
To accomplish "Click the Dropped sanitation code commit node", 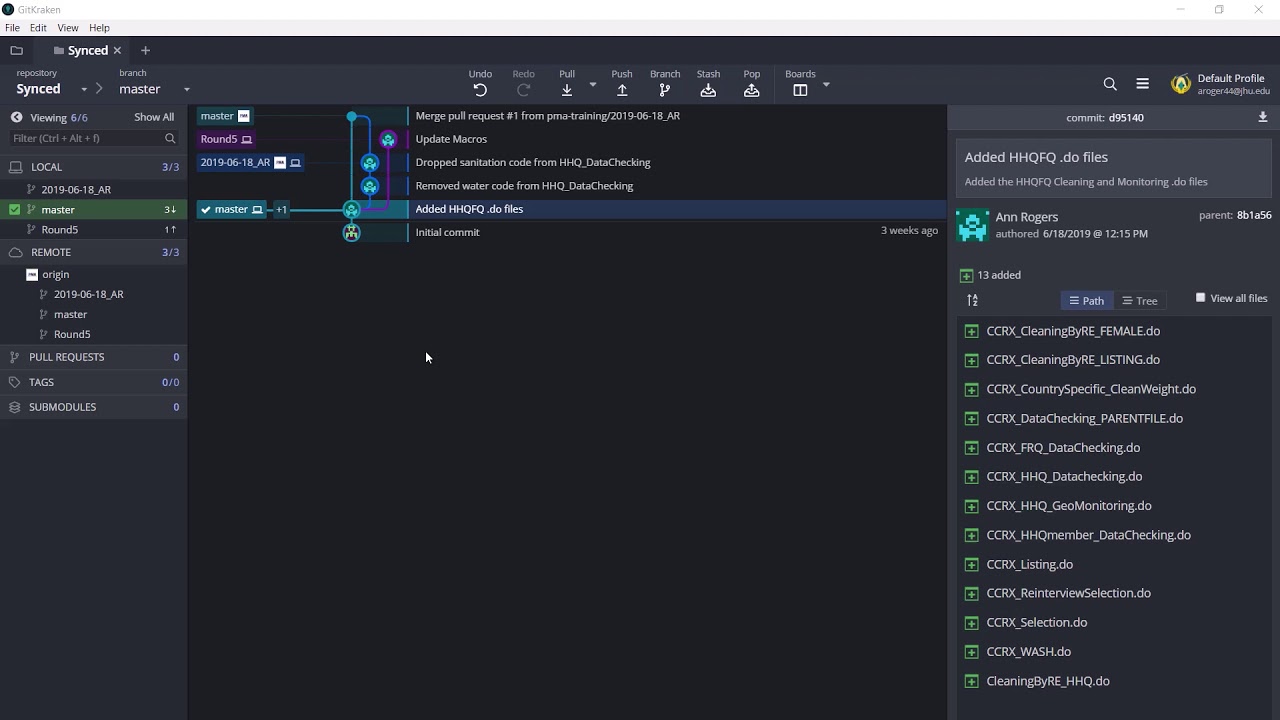I will (370, 162).
